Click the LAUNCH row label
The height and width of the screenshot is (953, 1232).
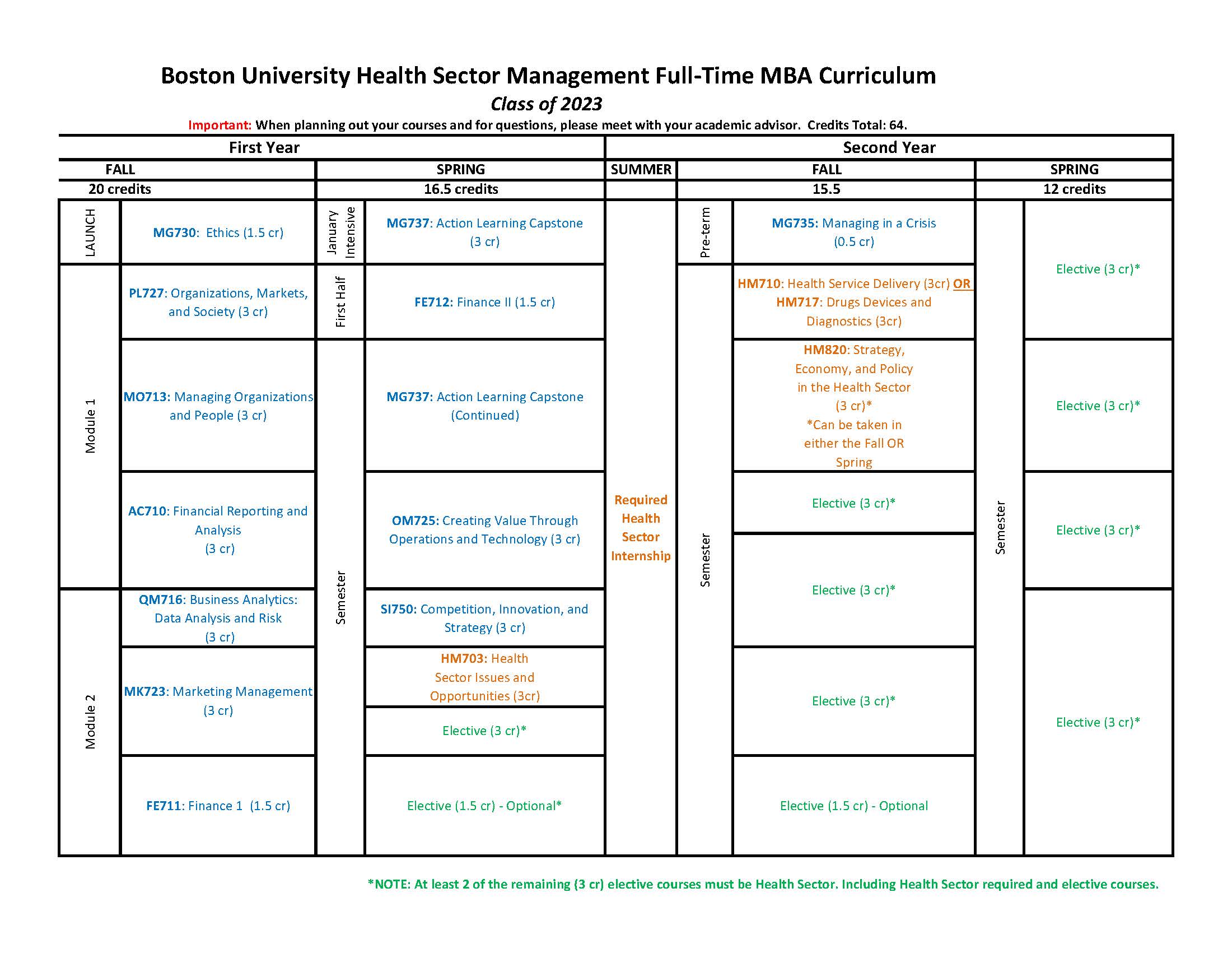point(90,233)
